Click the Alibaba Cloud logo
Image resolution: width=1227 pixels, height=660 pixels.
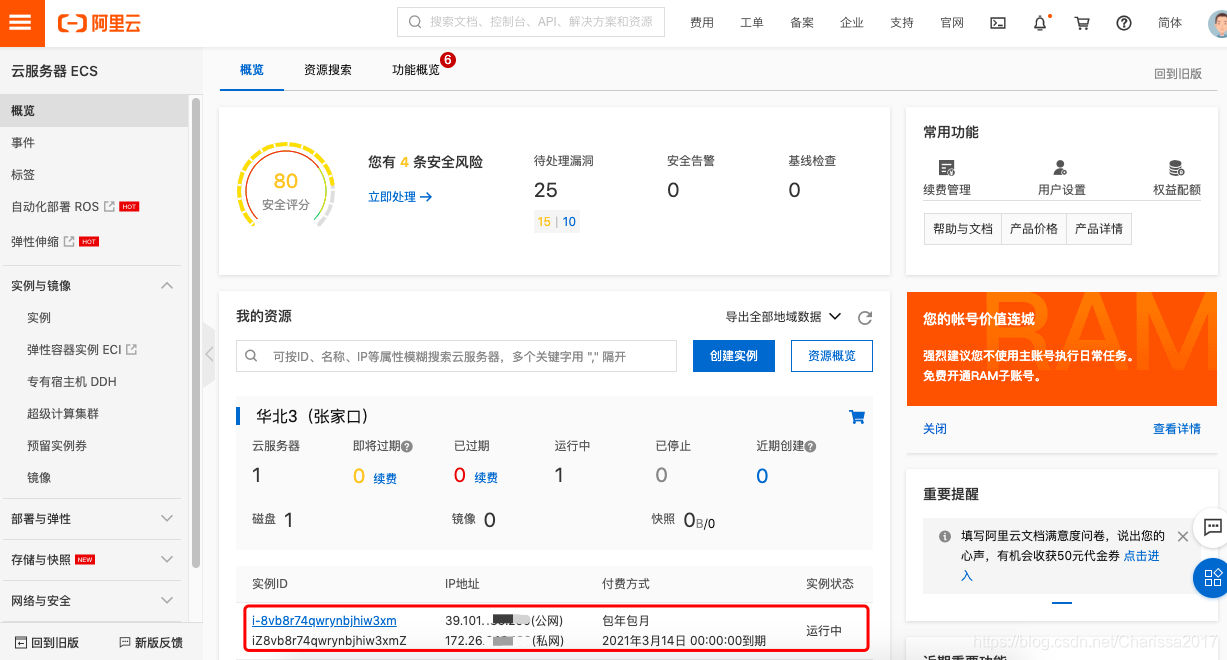point(99,23)
